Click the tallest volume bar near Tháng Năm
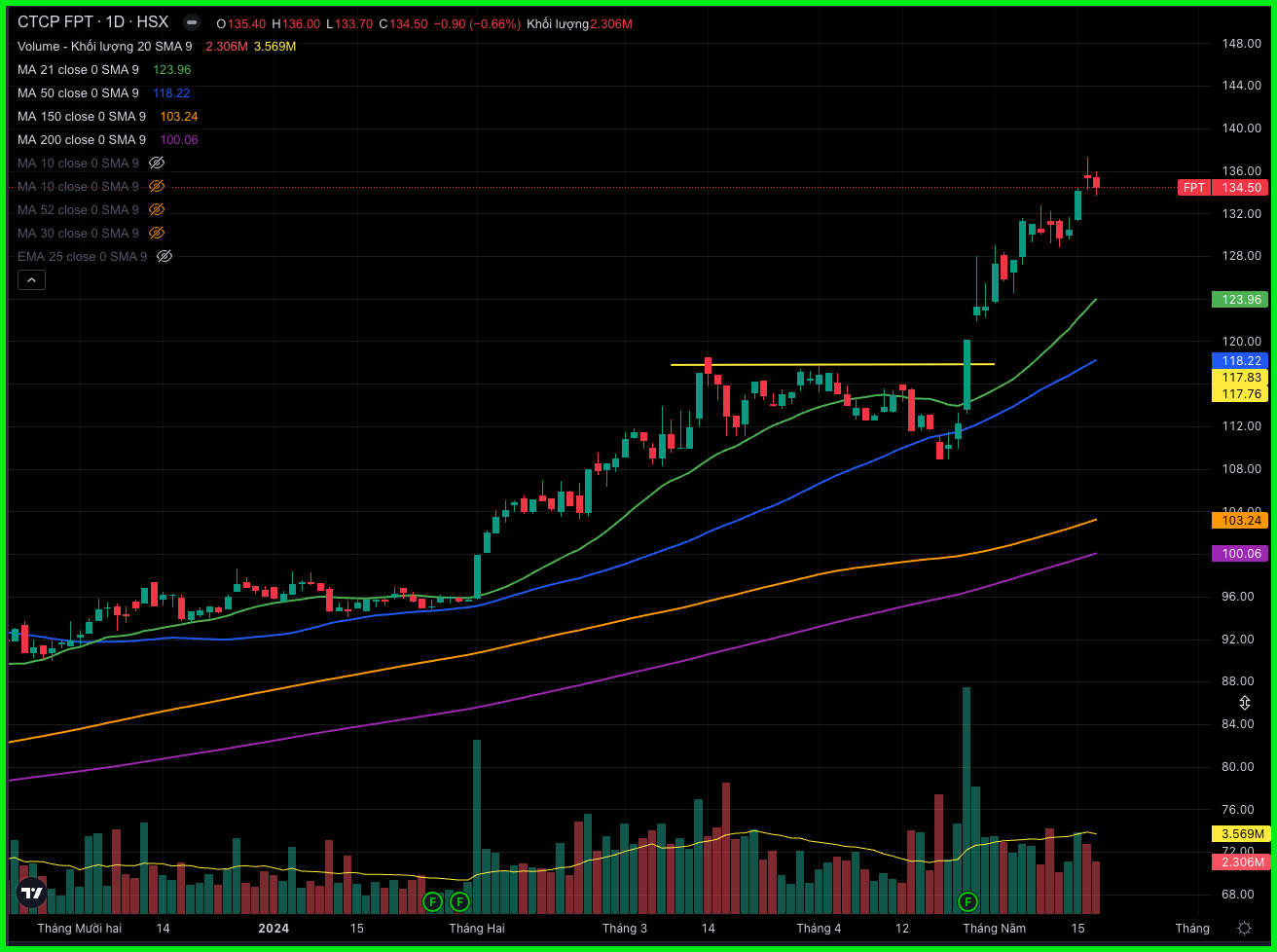Viewport: 1277px width, 952px height. (967, 800)
